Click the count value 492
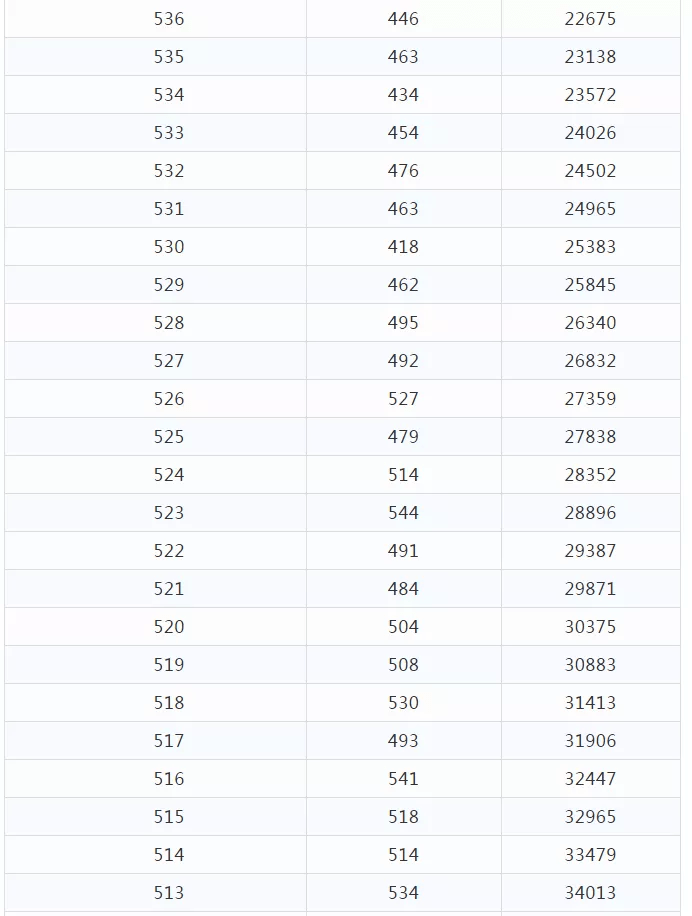Screen dimensions: 692x916 (403, 361)
